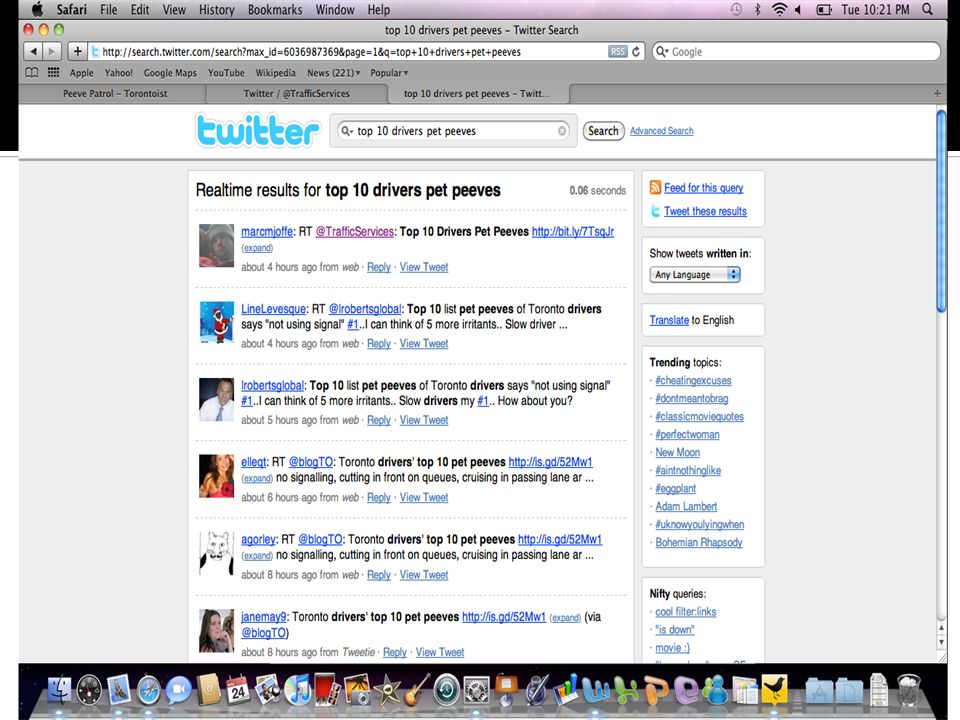The width and height of the screenshot is (960, 720).
Task: Launch iMovie star icon in dock
Action: 387,690
